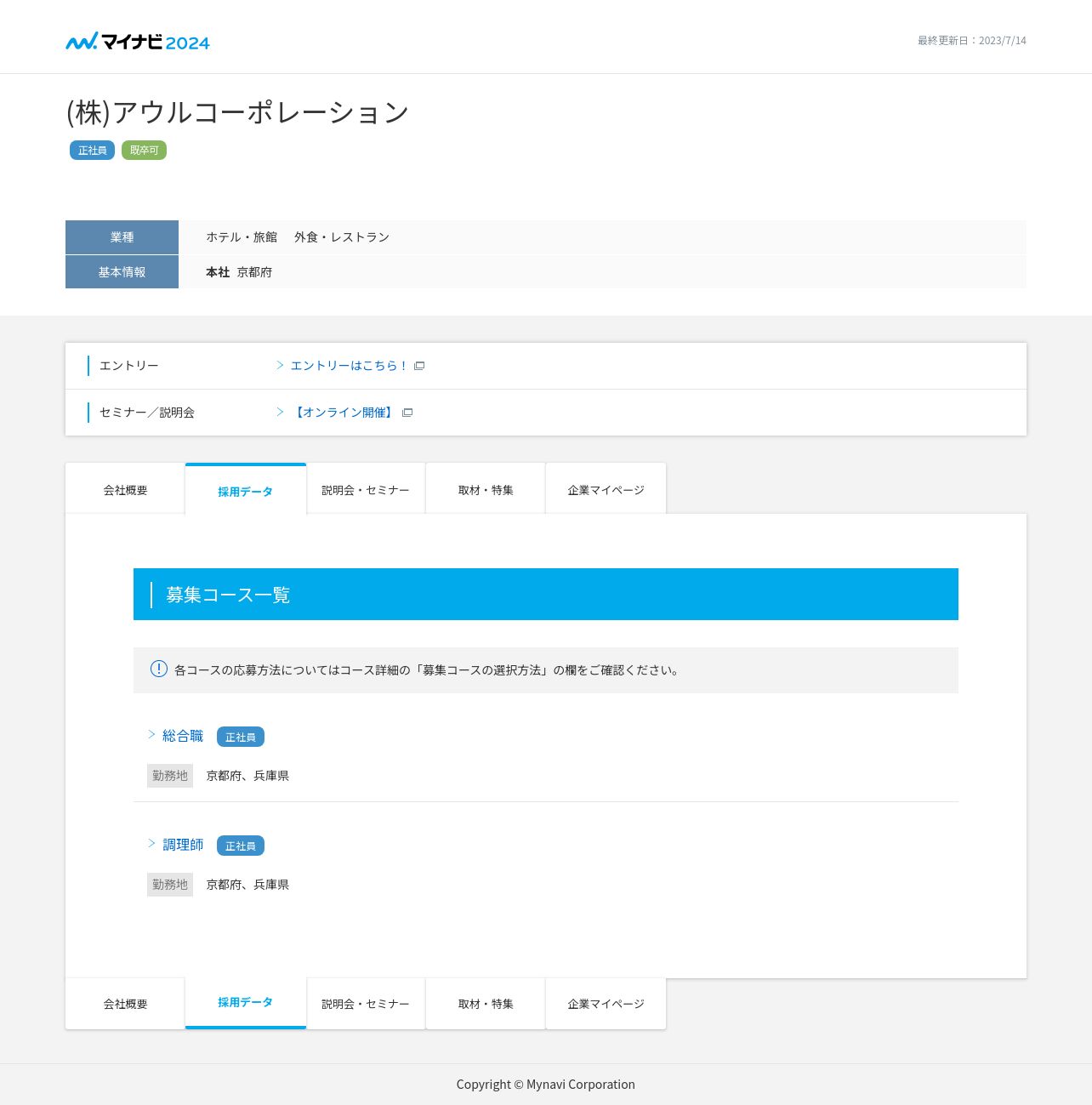Click the 勤務地 label under 調理師
1092x1105 pixels.
click(x=170, y=885)
